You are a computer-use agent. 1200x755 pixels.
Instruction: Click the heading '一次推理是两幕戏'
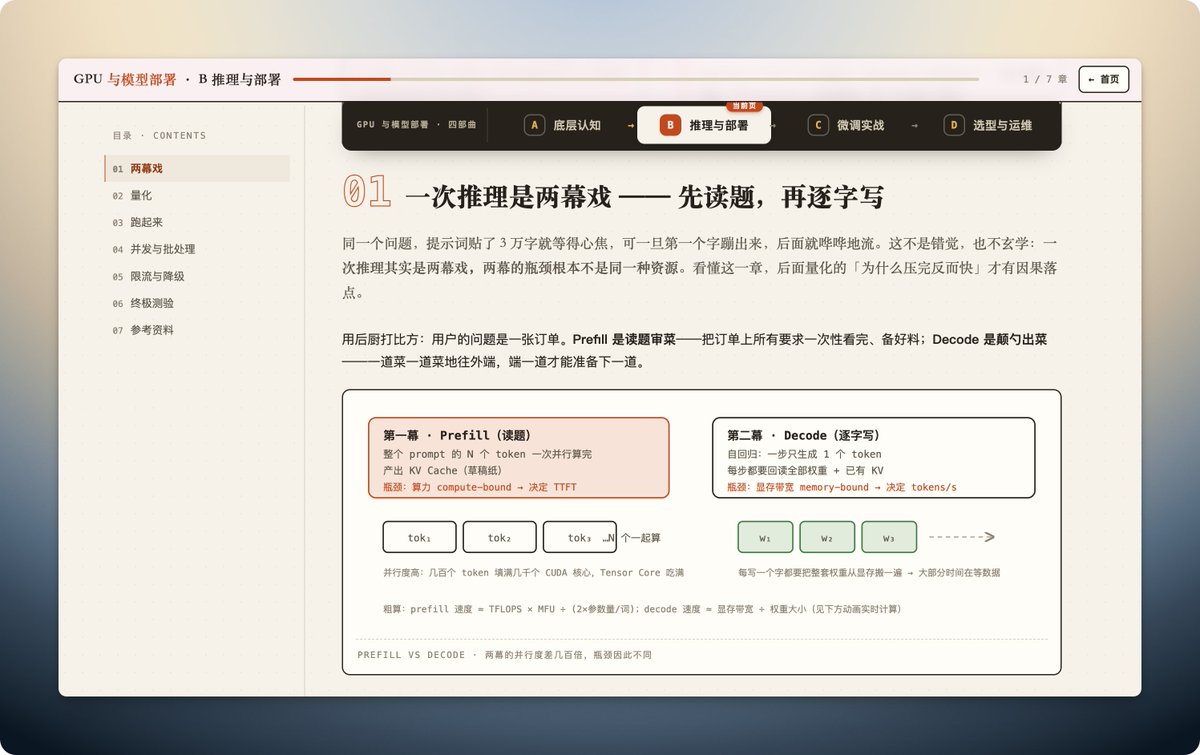[x=508, y=197]
